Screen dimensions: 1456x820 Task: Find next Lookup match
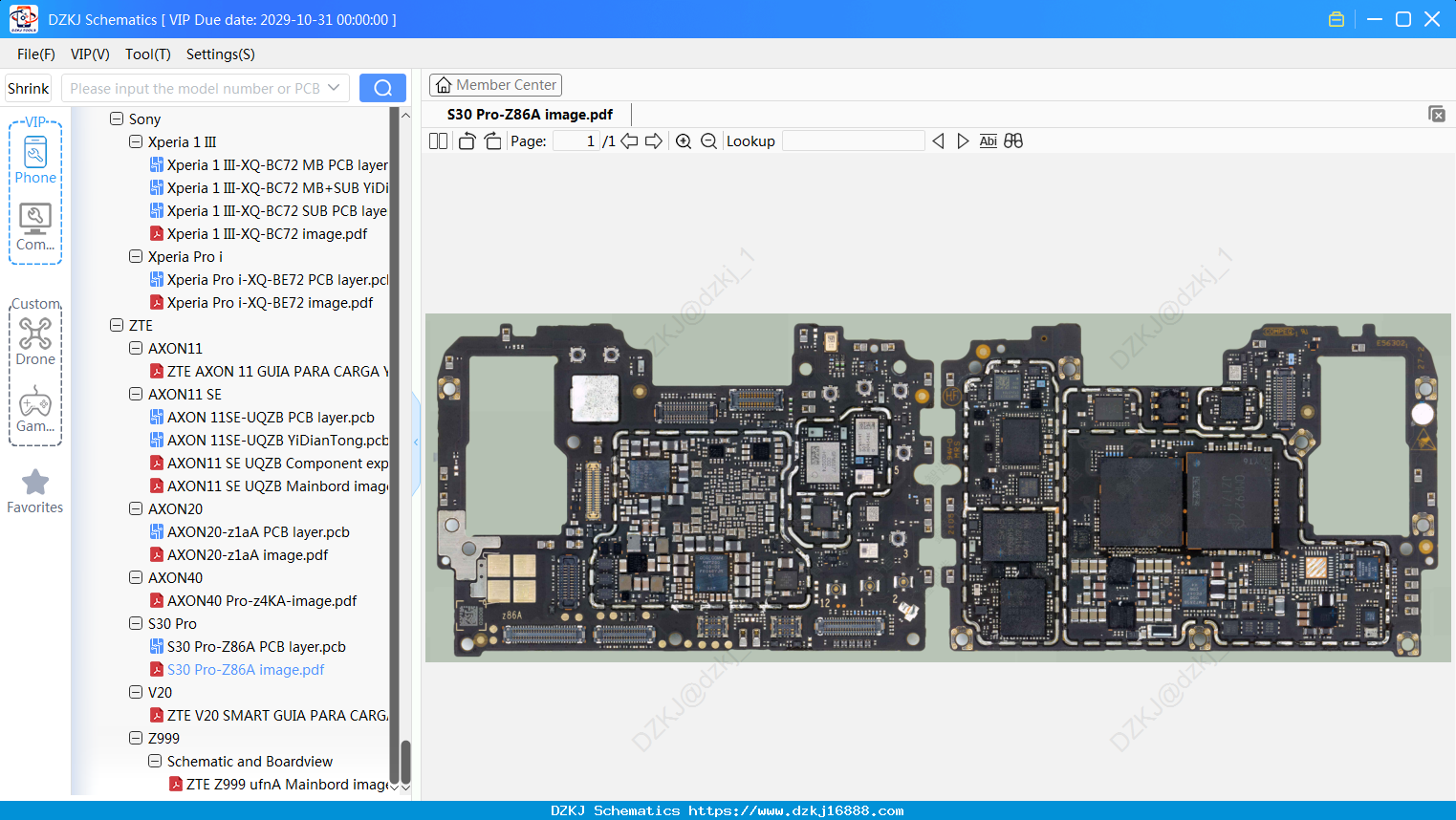[963, 141]
